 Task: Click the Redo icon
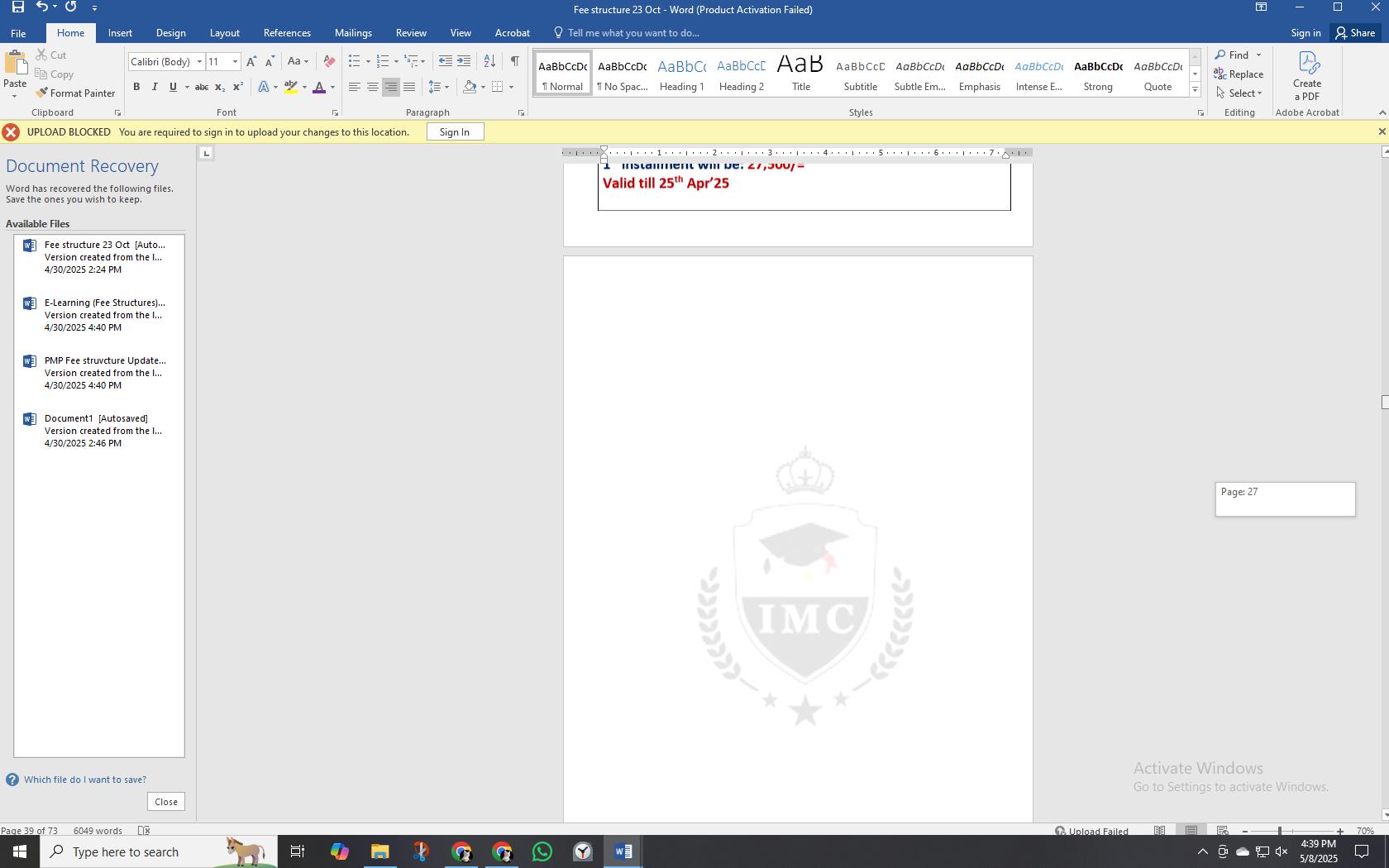[71, 7]
